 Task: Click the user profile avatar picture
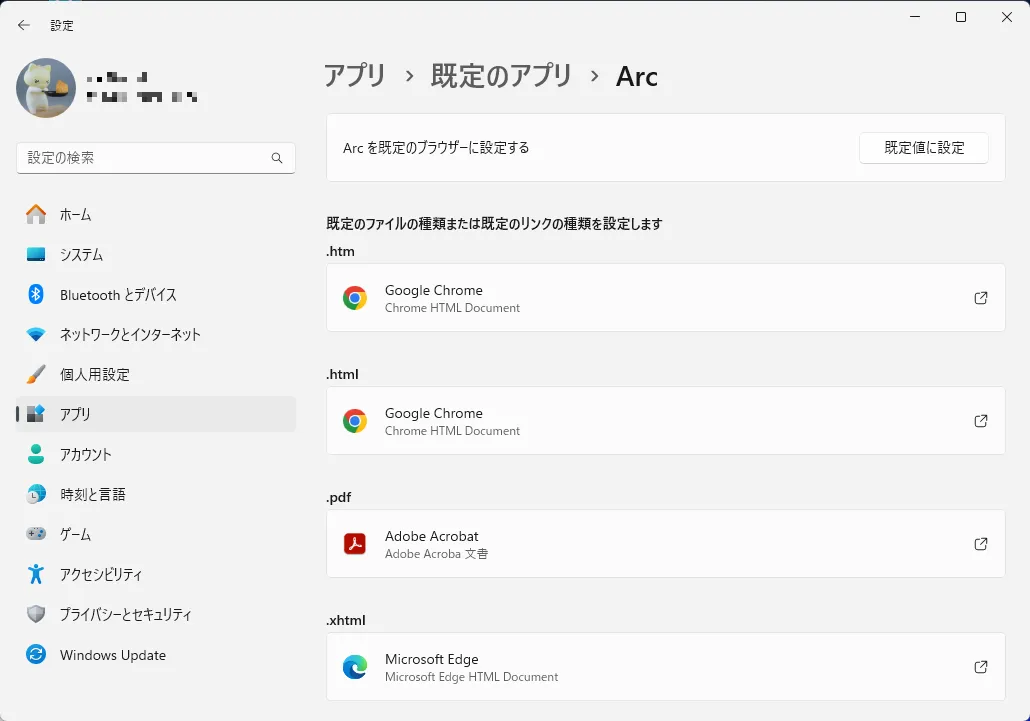pos(46,88)
